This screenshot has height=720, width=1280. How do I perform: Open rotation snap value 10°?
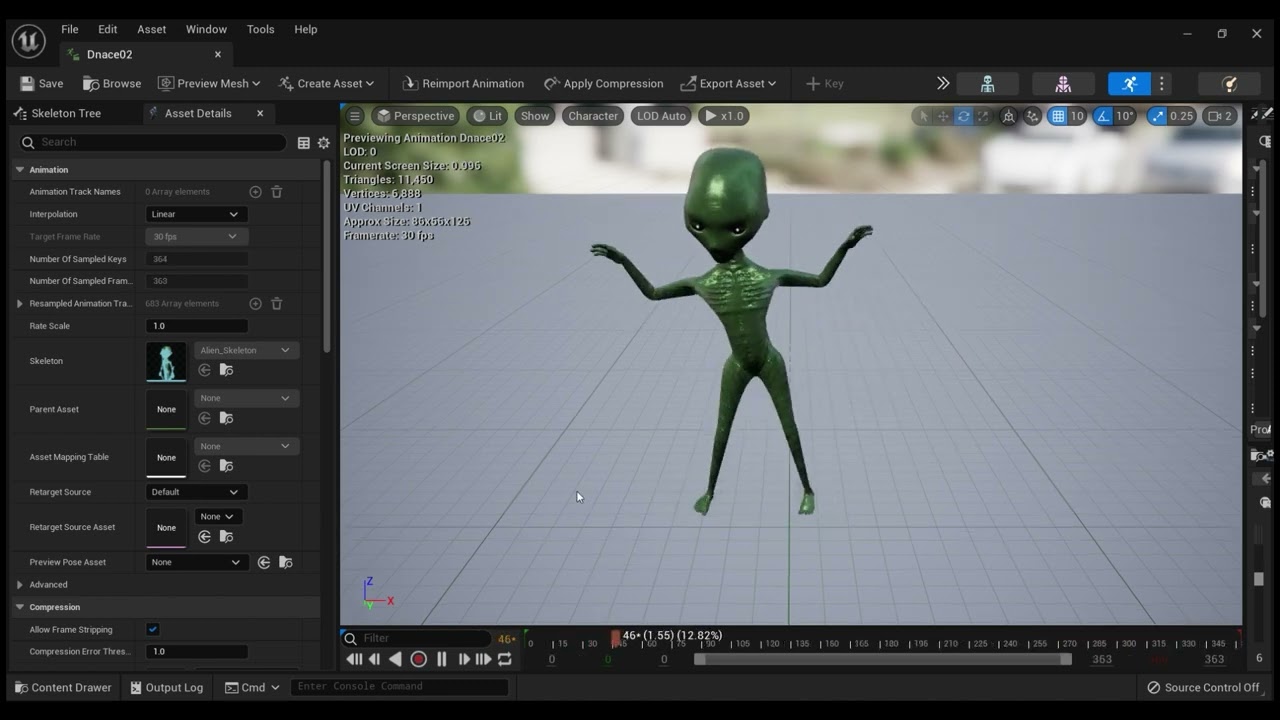click(1125, 116)
